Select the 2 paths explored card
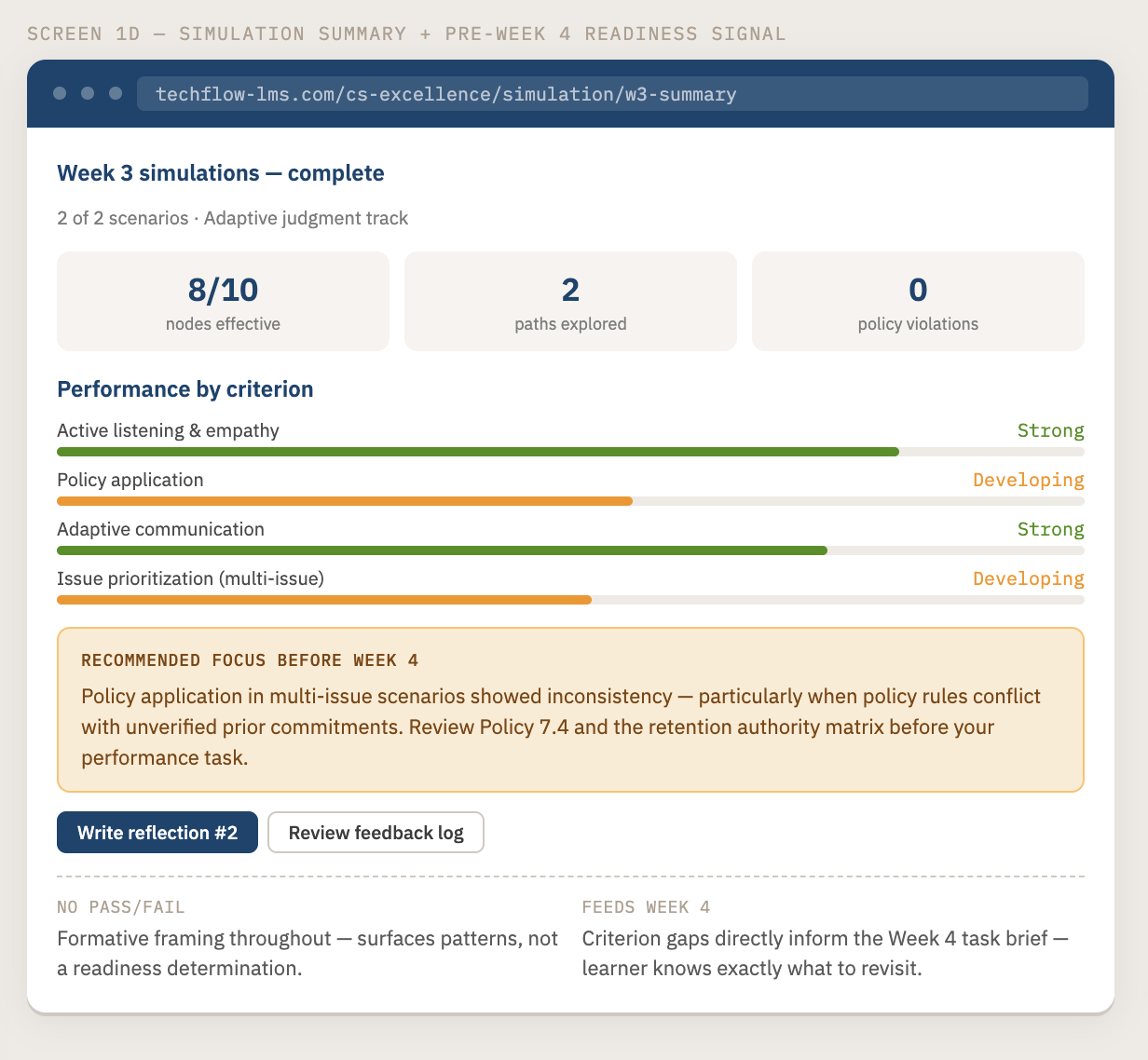 click(x=570, y=301)
